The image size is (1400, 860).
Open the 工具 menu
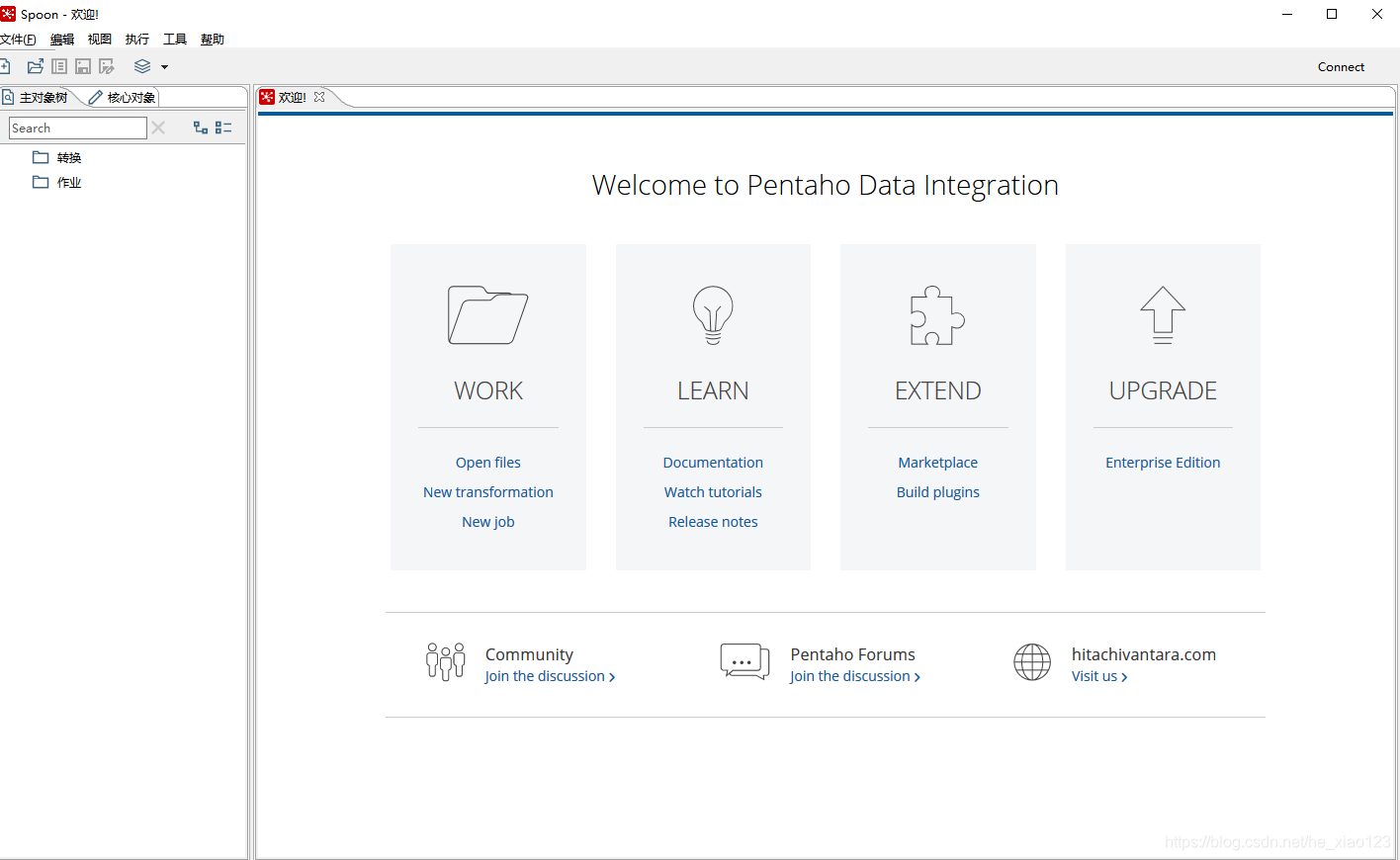(175, 40)
